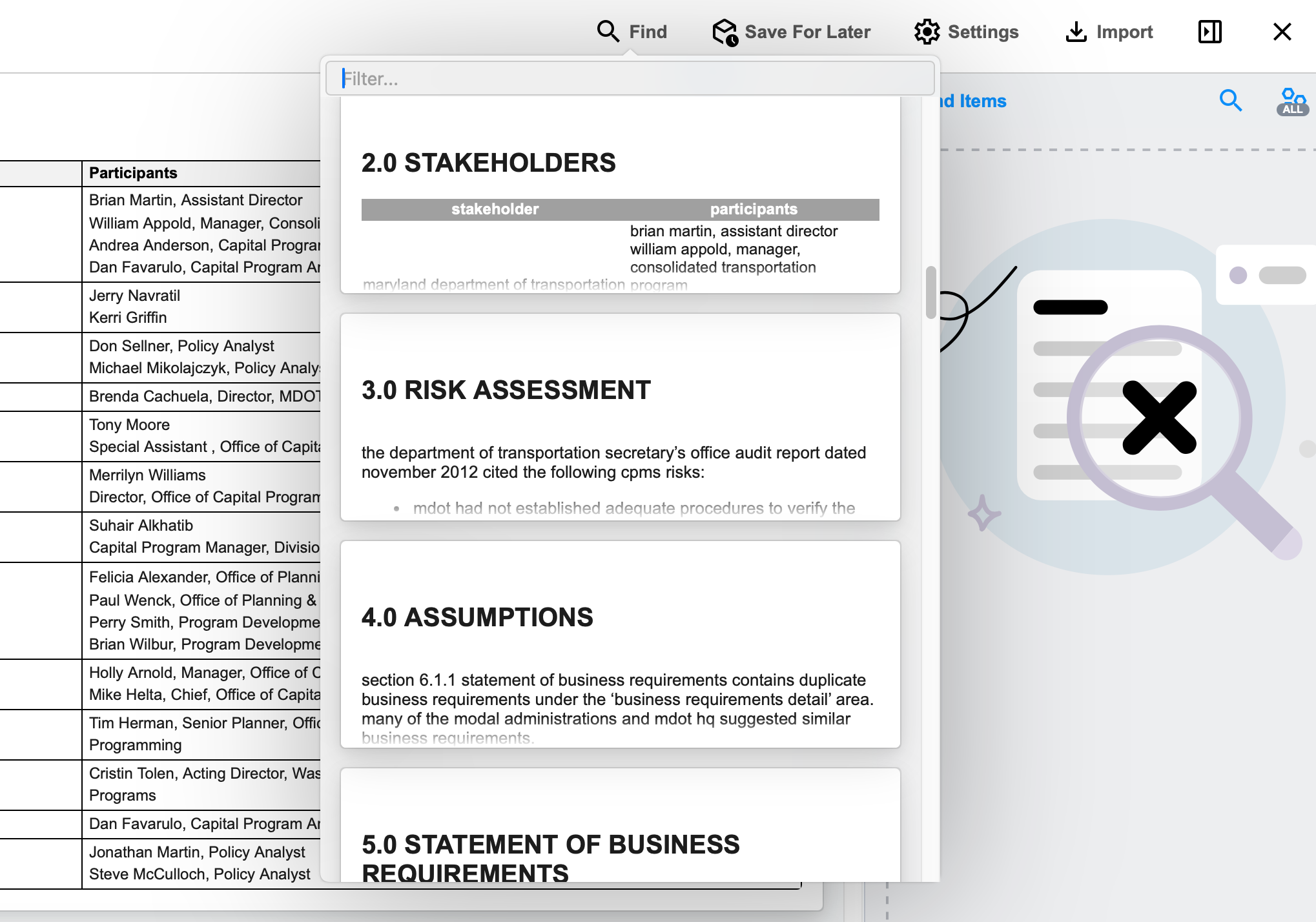Open the 4.0 Assumptions section card
The height and width of the screenshot is (922, 1316).
[x=620, y=644]
